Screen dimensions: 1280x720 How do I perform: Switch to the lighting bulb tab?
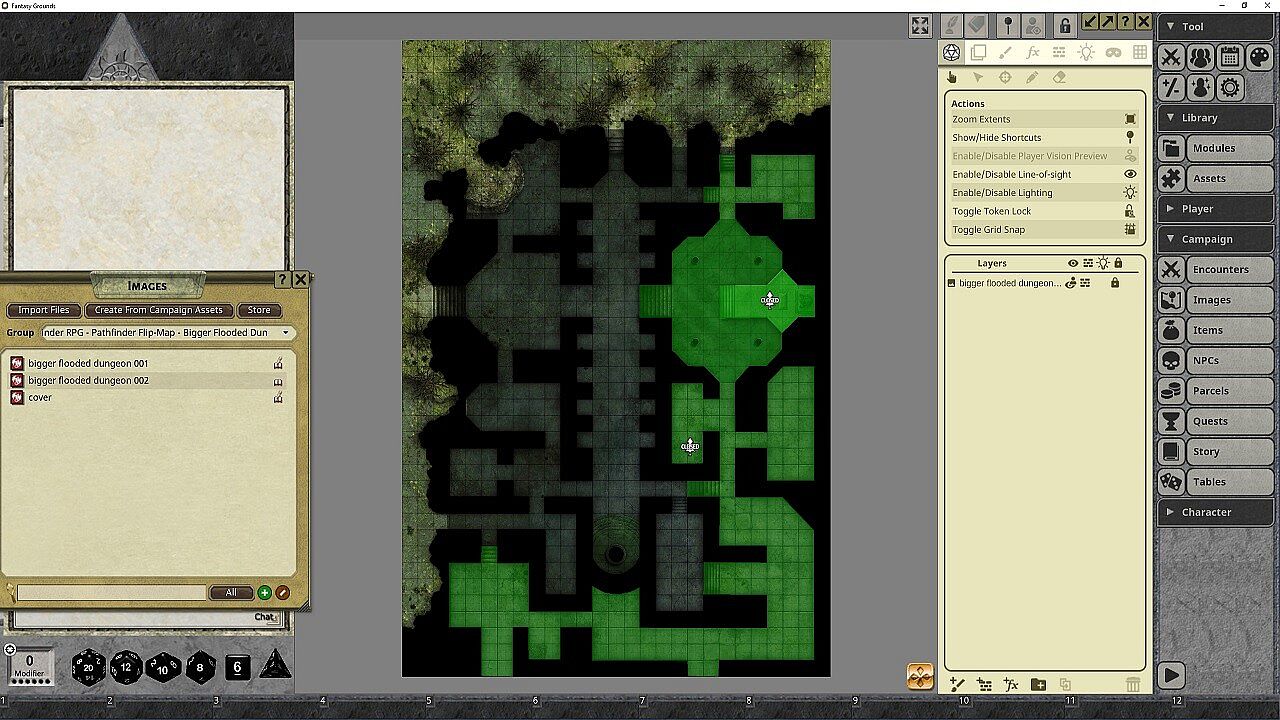(1086, 52)
